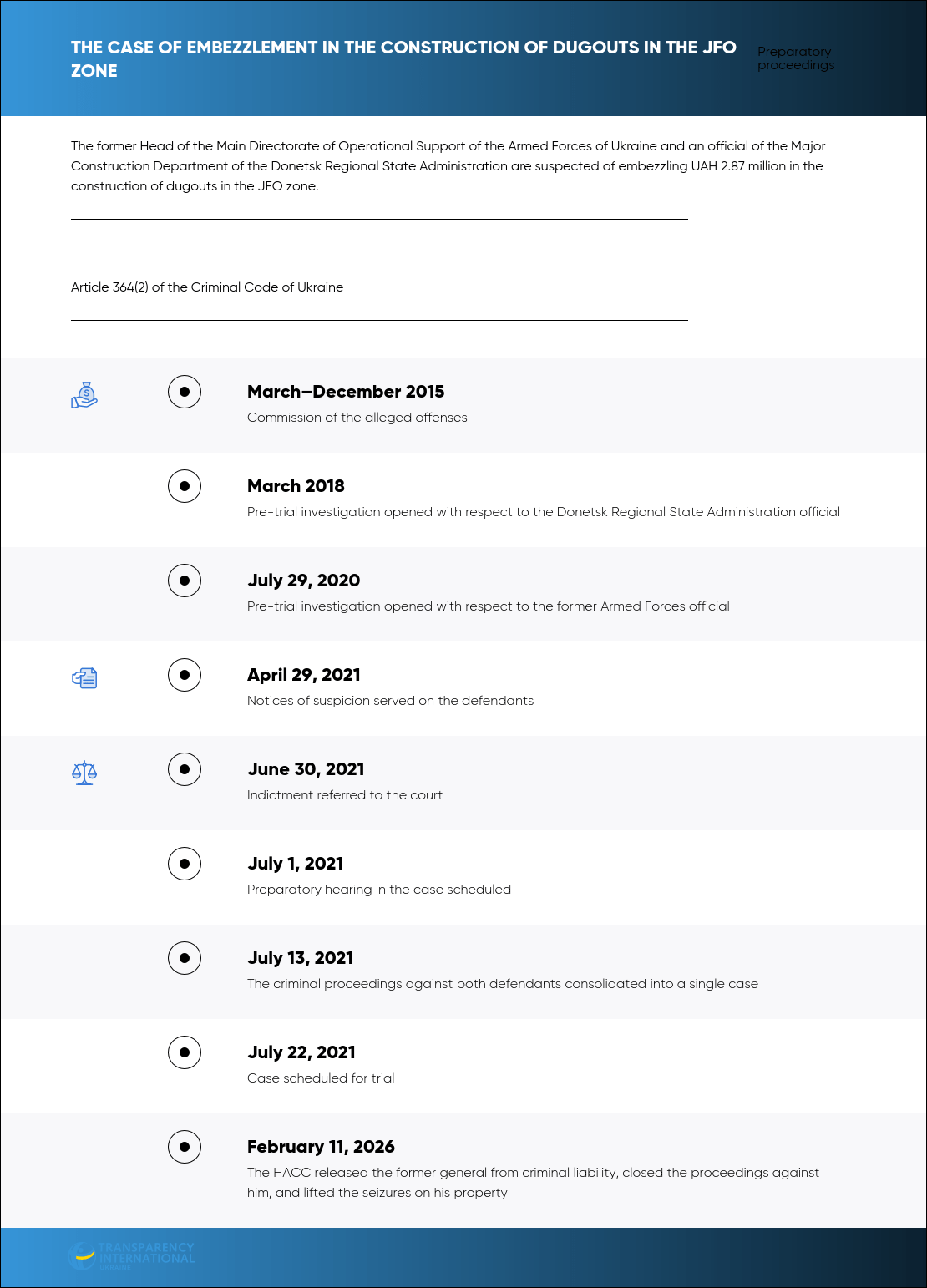Viewport: 927px width, 1288px height.
Task: Click the money bag in hand icon
Action: (84, 395)
